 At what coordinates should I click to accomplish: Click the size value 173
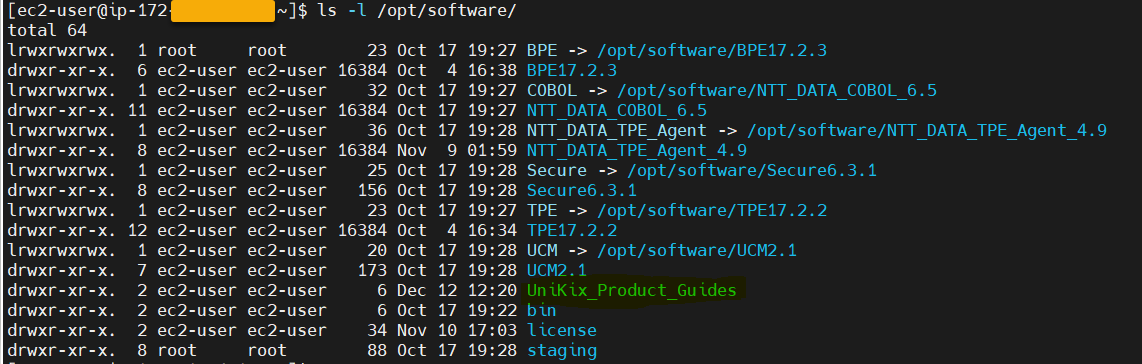tap(373, 271)
